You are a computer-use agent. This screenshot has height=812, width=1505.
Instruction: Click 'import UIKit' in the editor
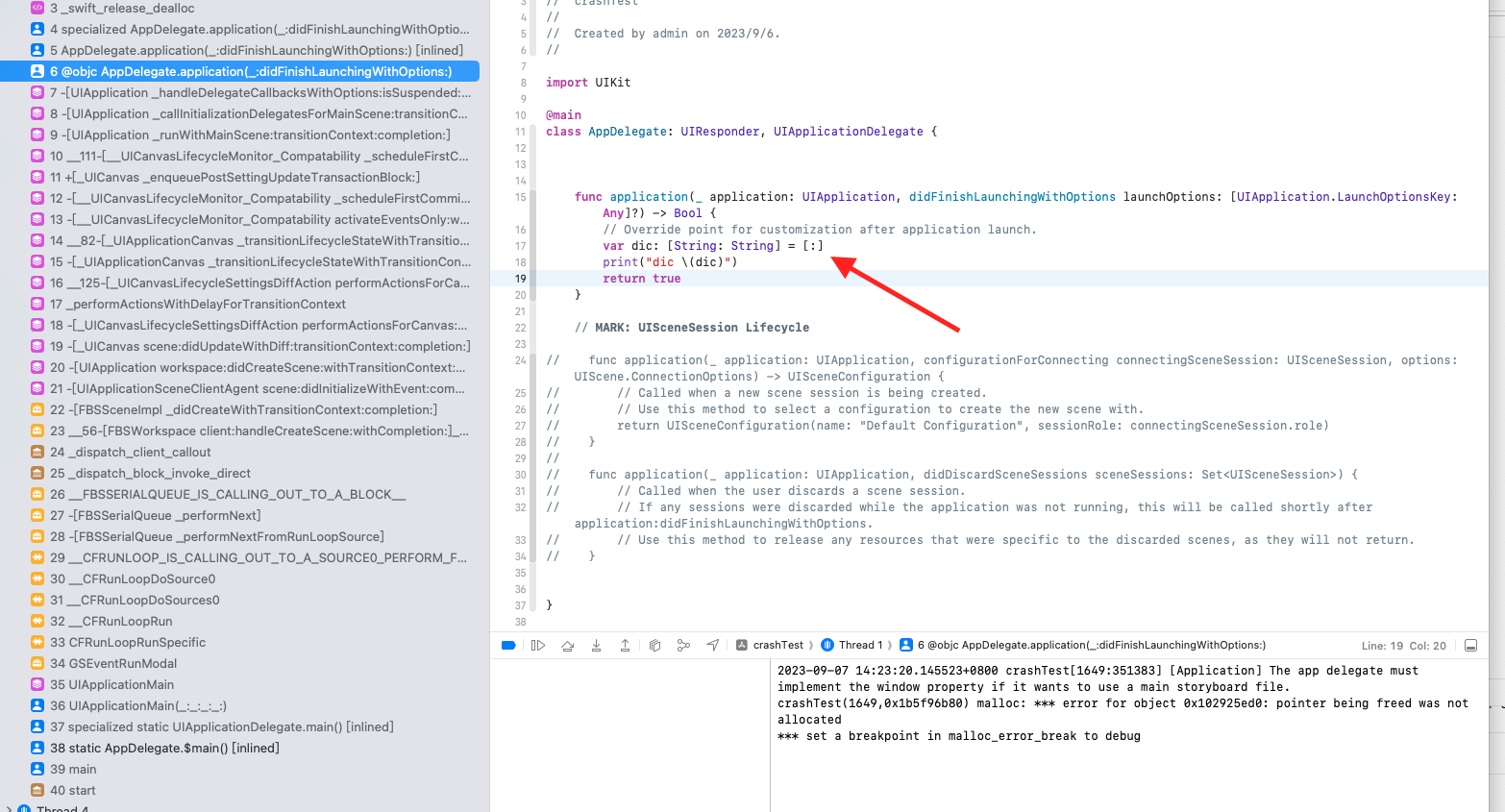coord(588,83)
